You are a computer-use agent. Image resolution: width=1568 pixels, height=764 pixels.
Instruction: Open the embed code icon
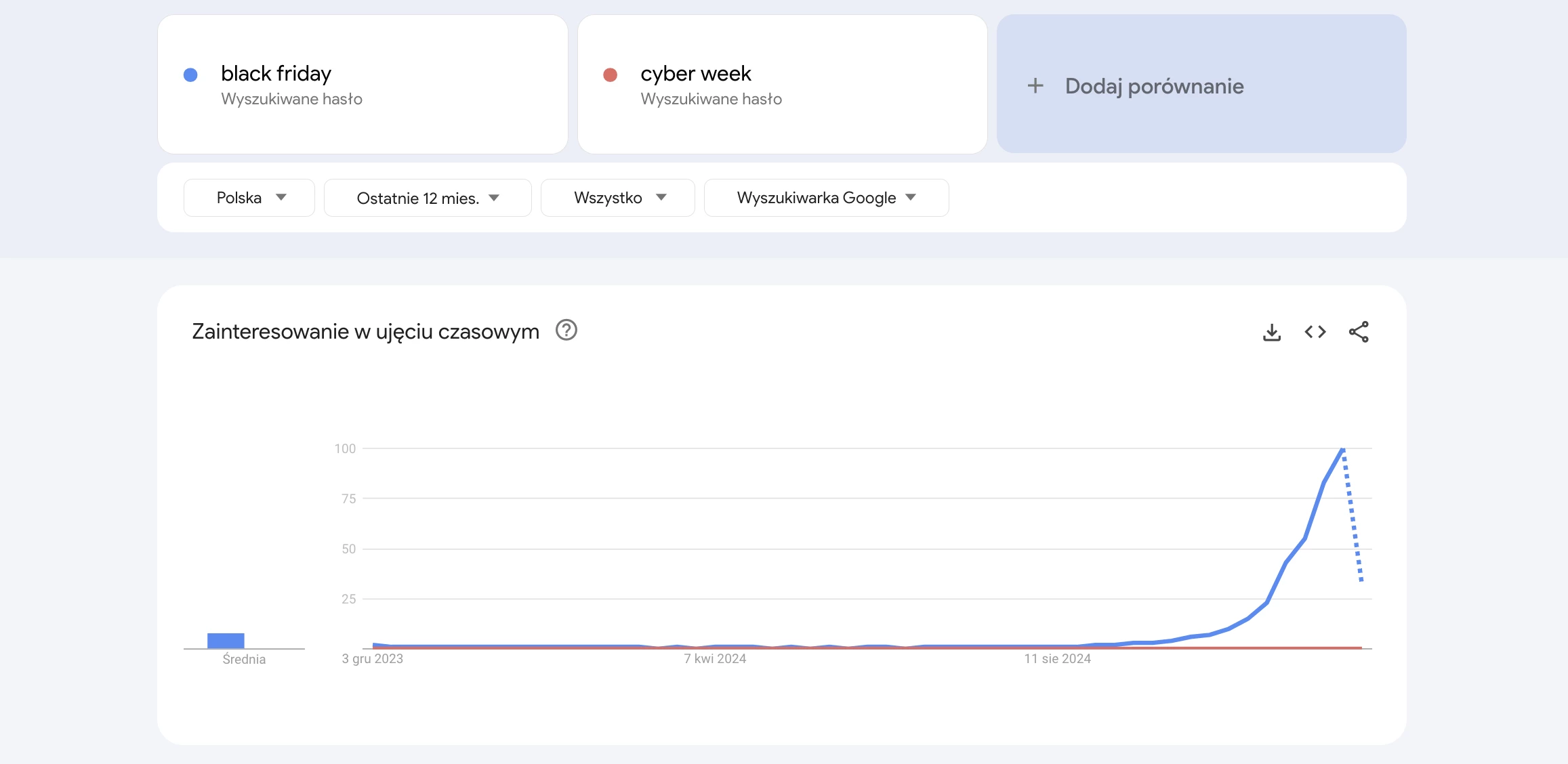click(1315, 332)
